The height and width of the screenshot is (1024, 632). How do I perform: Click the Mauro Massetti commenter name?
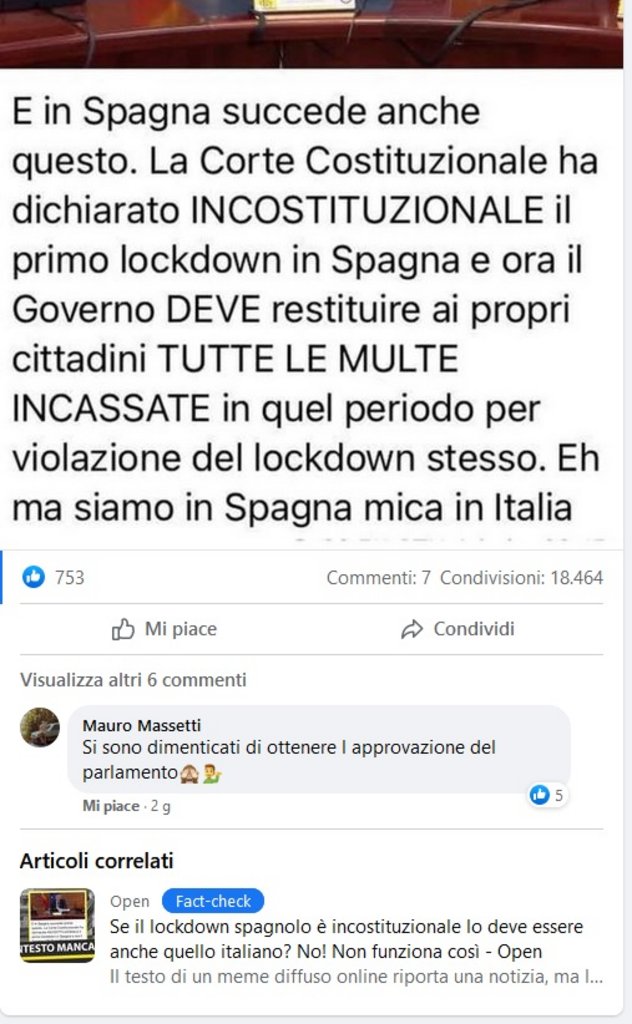coord(142,725)
